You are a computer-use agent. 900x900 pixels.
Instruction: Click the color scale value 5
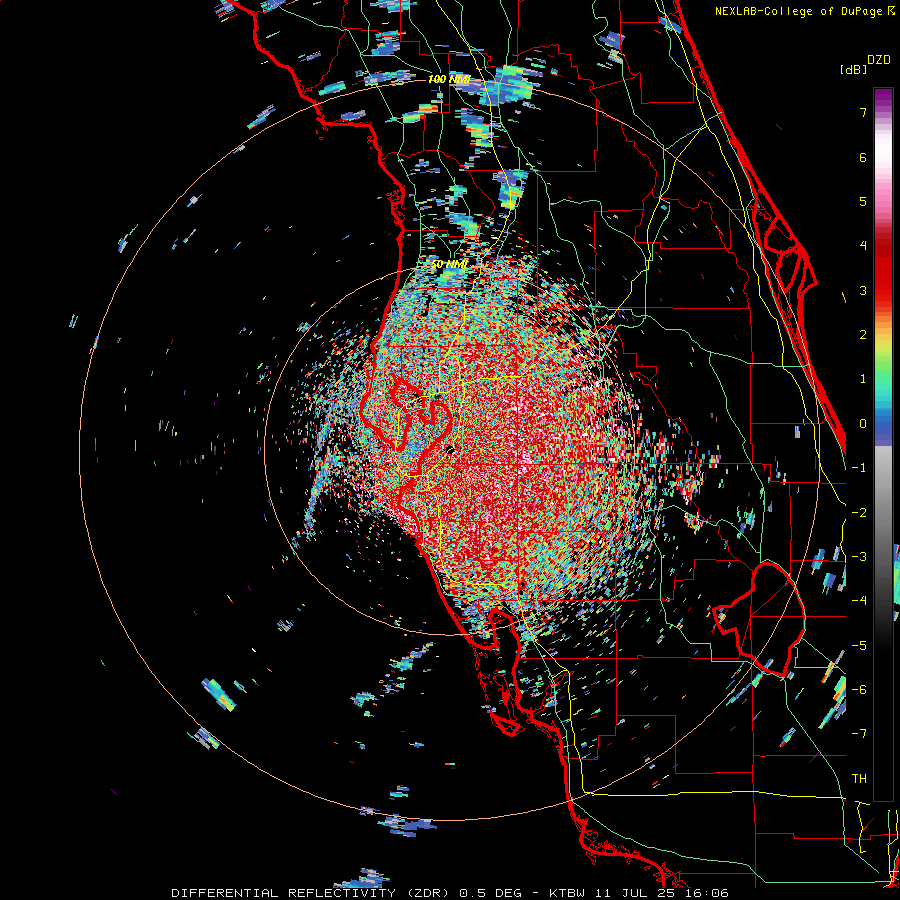click(x=863, y=201)
